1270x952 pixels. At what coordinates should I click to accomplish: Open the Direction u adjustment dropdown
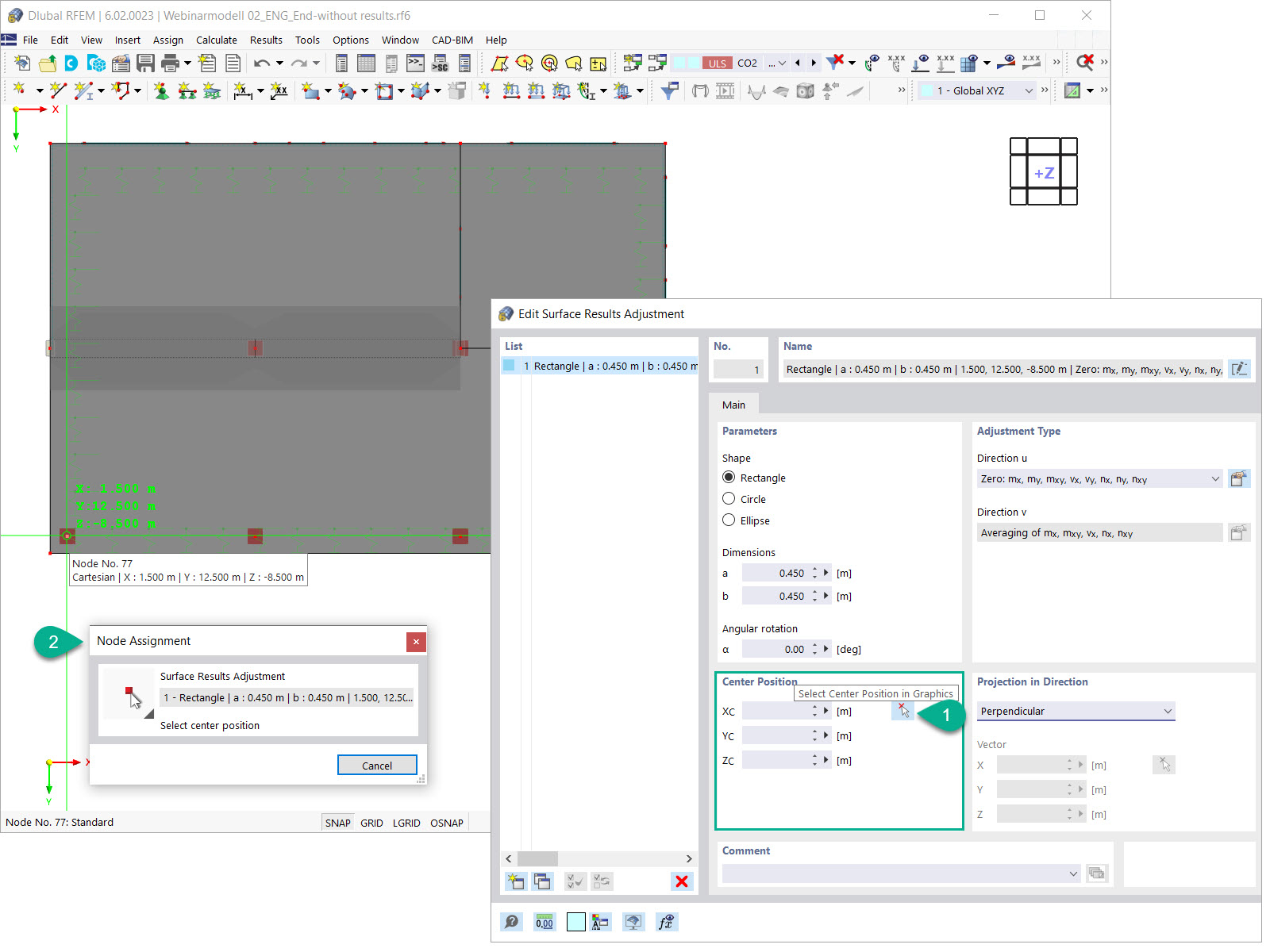coord(1215,478)
